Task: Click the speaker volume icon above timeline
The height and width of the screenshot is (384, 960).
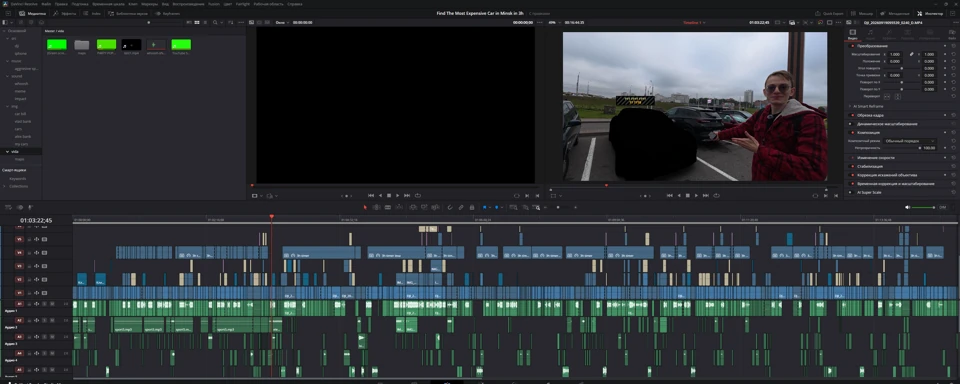Action: (x=908, y=207)
